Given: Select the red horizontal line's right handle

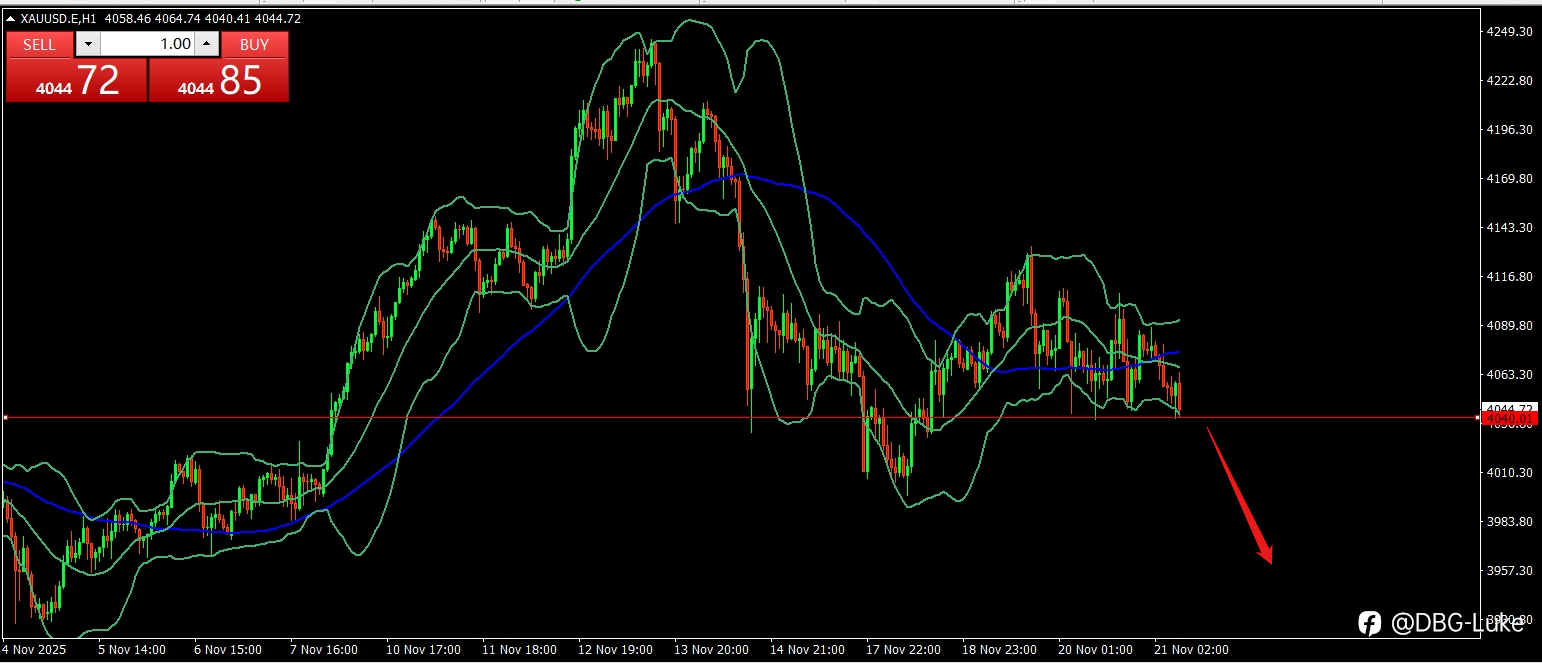Looking at the screenshot, I should (1478, 417).
